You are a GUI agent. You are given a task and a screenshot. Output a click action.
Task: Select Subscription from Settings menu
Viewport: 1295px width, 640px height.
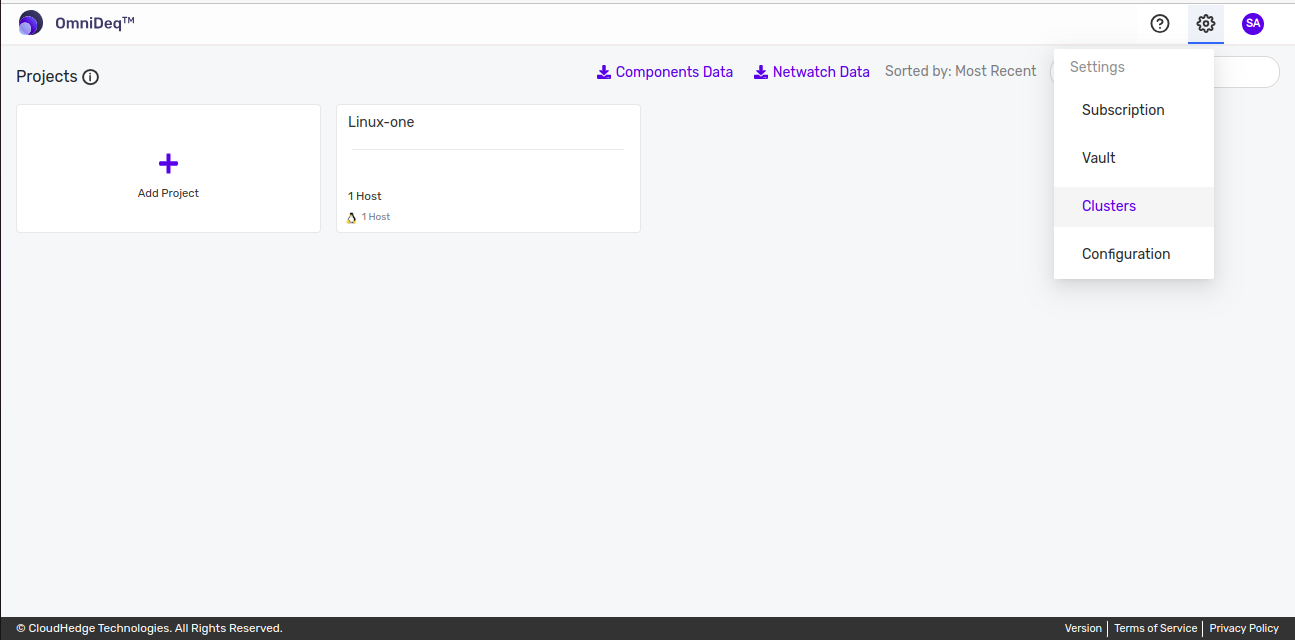(x=1134, y=110)
